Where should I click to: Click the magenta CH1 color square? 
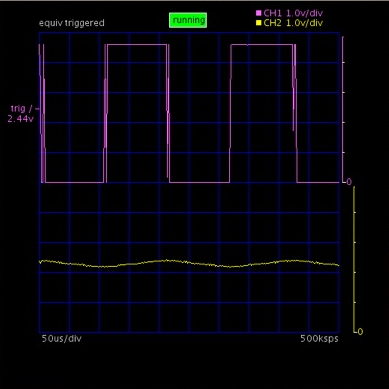[259, 13]
